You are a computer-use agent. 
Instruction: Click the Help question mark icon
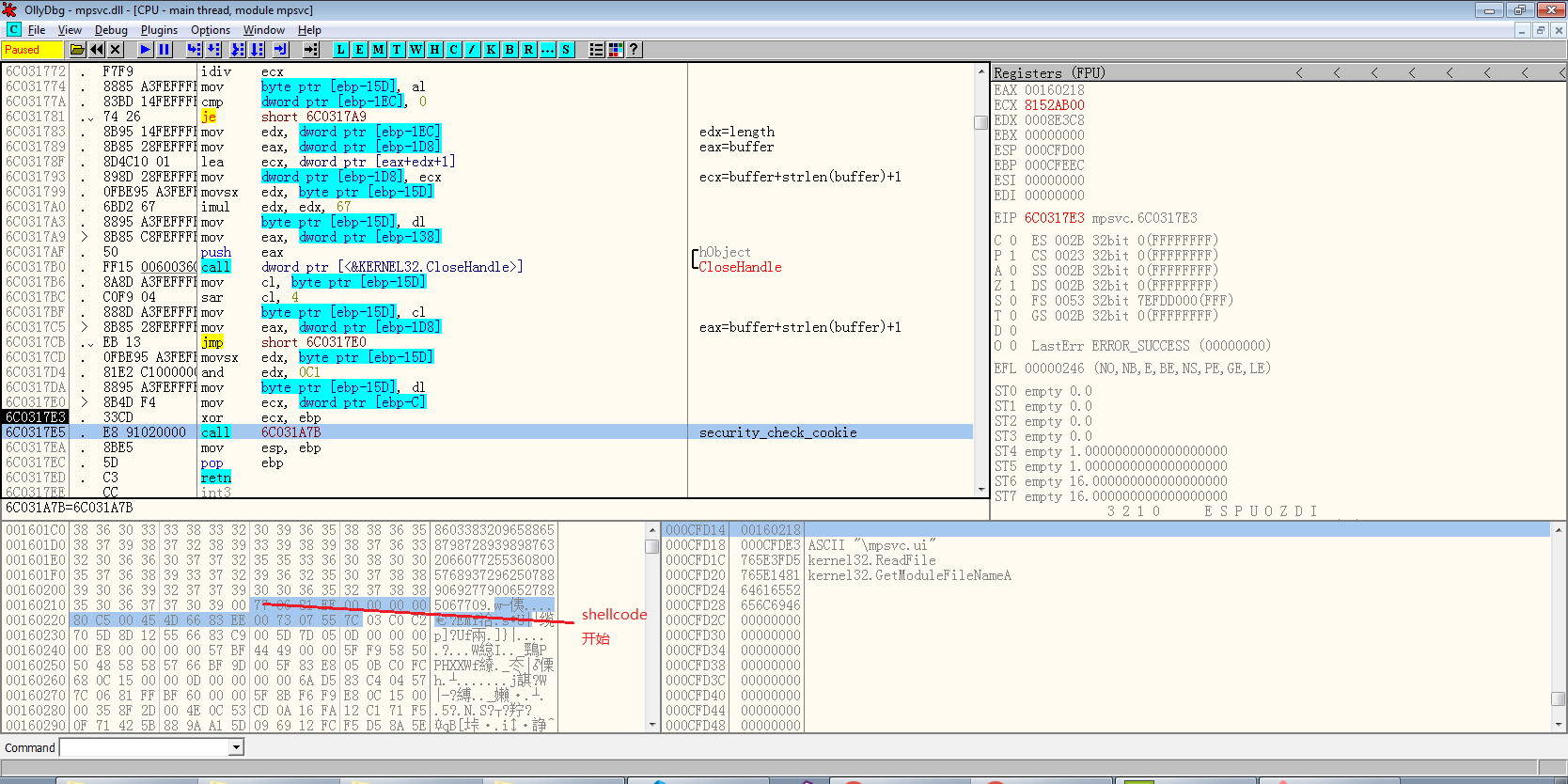635,50
